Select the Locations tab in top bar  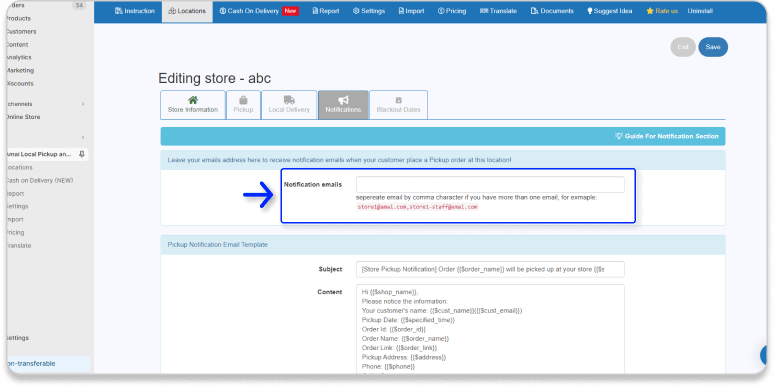(x=187, y=11)
